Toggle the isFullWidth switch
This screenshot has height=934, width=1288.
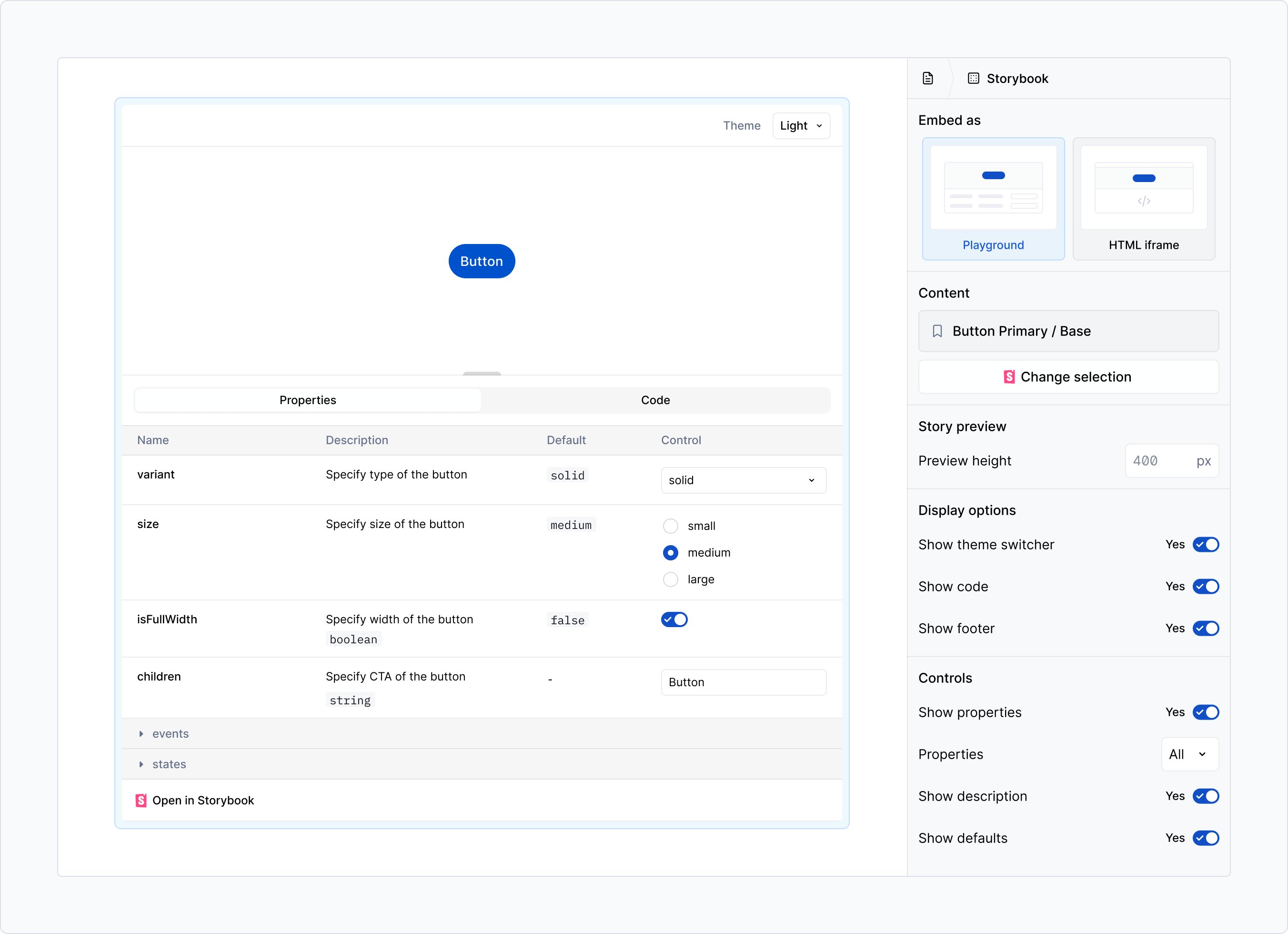[674, 620]
